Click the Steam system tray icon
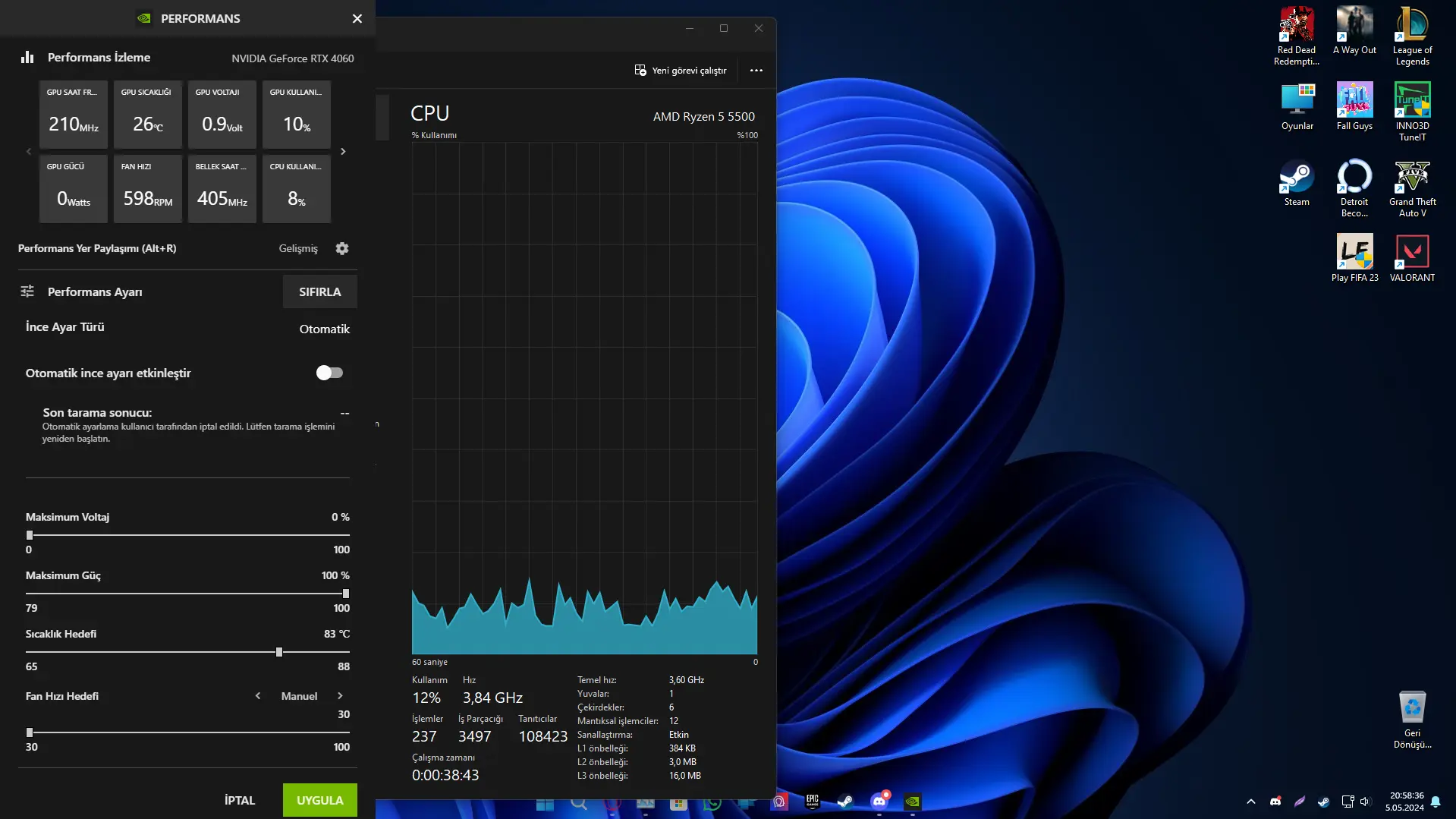Viewport: 1456px width, 819px height. [x=1323, y=802]
